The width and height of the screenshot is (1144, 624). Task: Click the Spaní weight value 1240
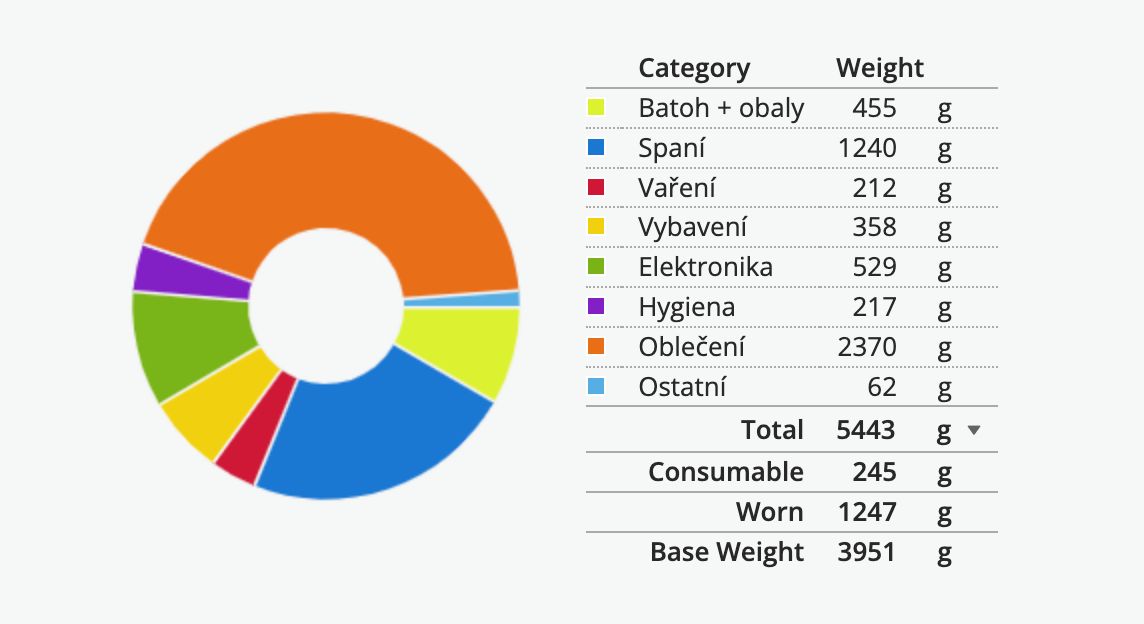pos(867,148)
